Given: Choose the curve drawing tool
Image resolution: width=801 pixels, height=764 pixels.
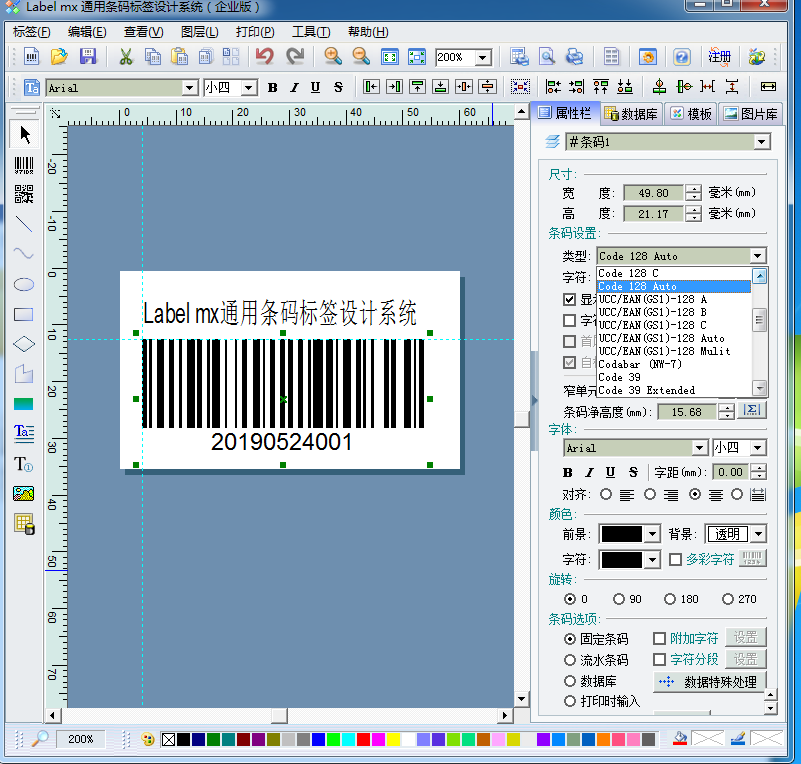Looking at the screenshot, I should pyautogui.click(x=23, y=254).
